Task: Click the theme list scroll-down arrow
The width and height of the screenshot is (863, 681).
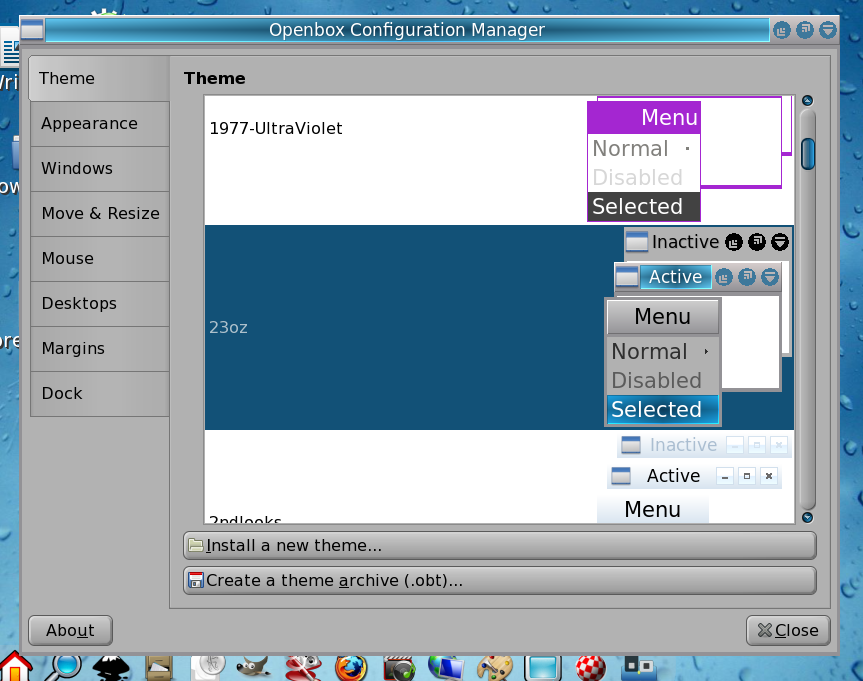Action: click(x=807, y=517)
